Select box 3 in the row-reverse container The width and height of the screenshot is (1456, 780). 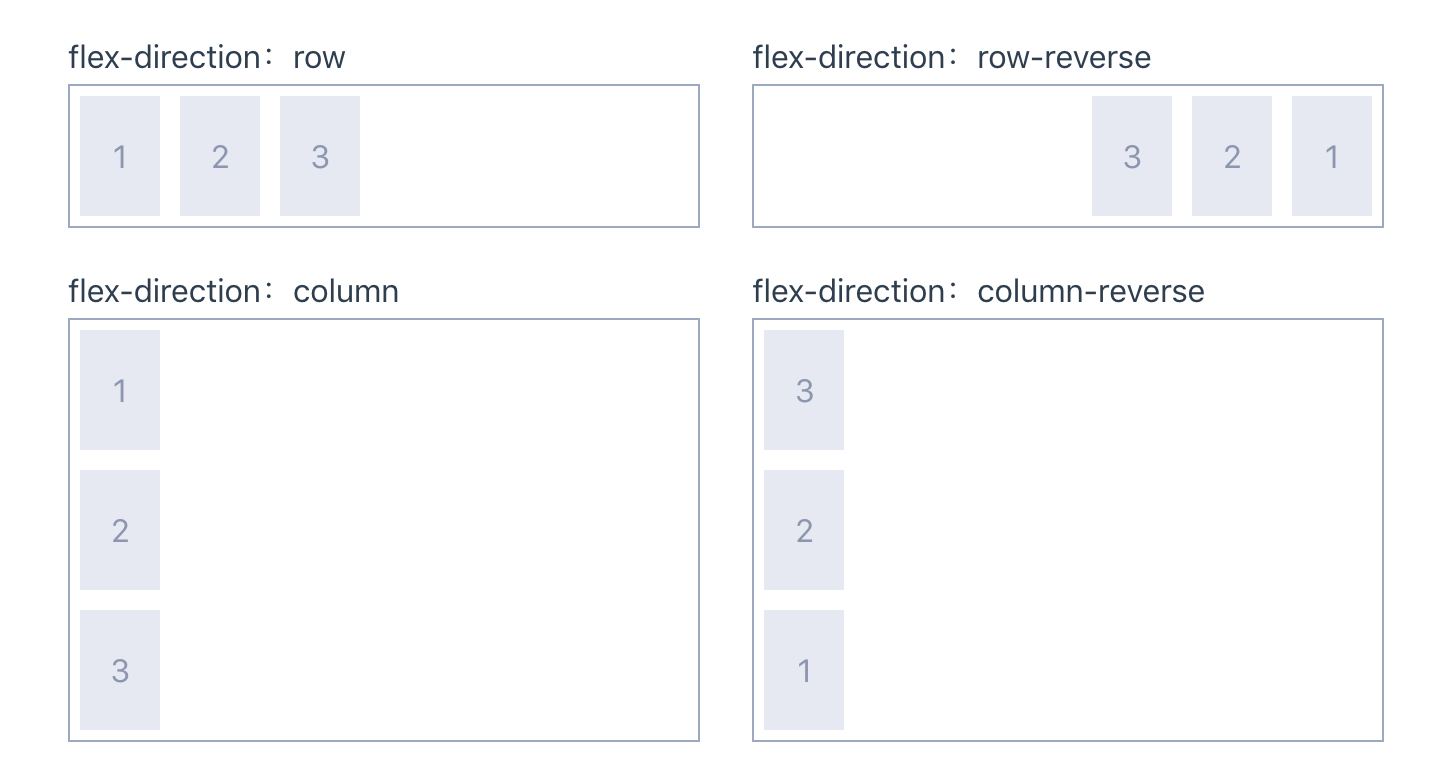click(1132, 156)
